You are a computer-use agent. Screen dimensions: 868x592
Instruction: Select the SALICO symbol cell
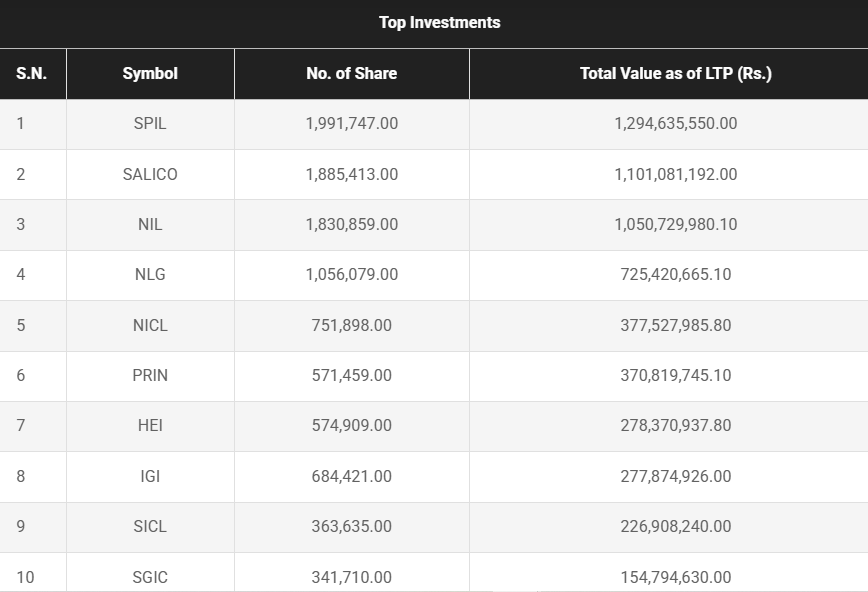click(150, 174)
